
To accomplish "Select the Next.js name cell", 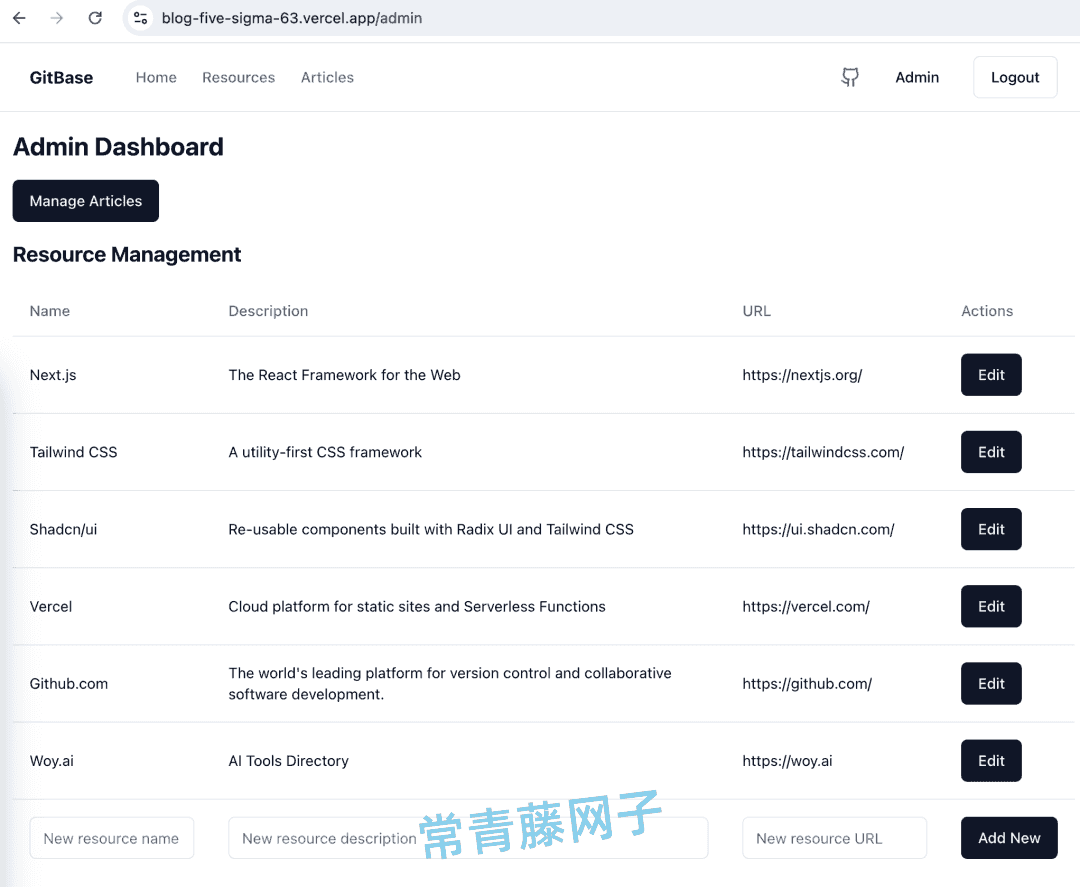I will click(x=53, y=375).
